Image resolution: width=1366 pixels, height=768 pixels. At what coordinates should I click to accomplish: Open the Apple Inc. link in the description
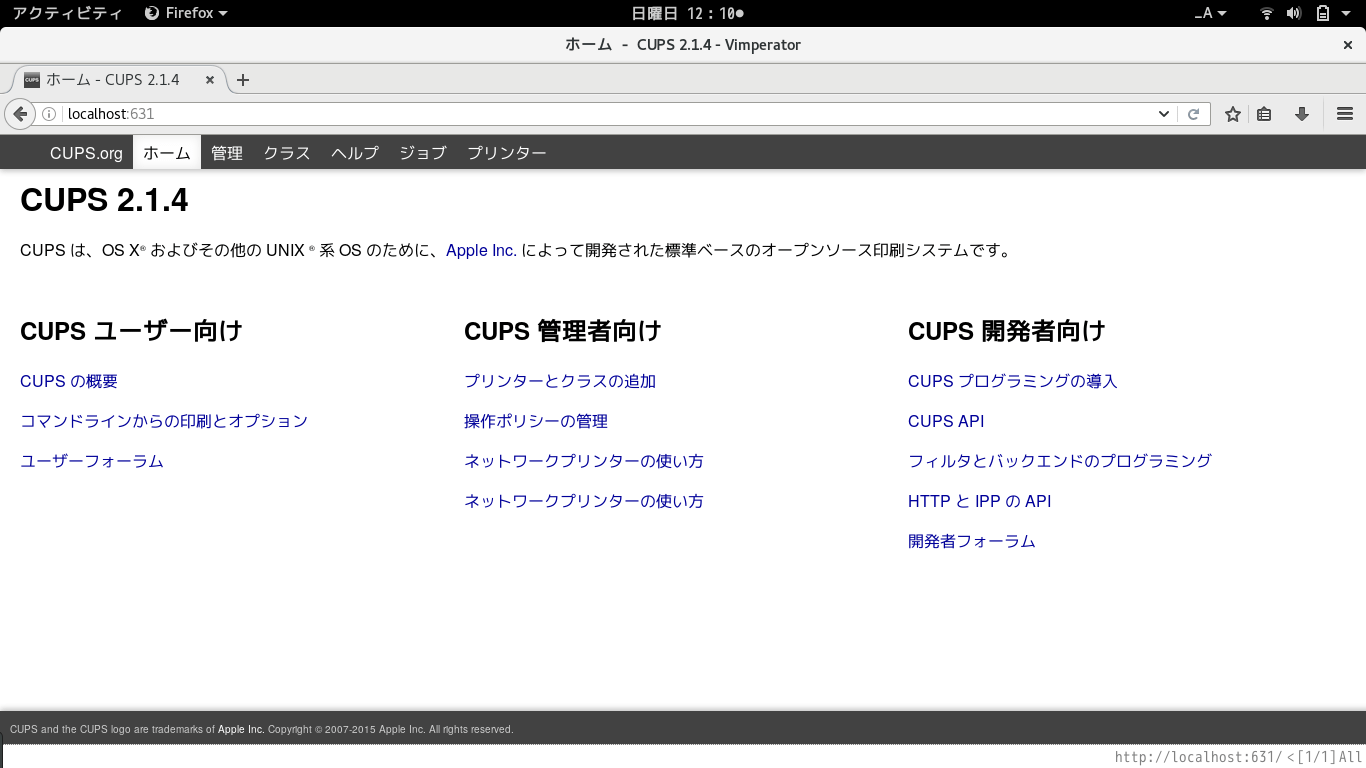click(481, 251)
